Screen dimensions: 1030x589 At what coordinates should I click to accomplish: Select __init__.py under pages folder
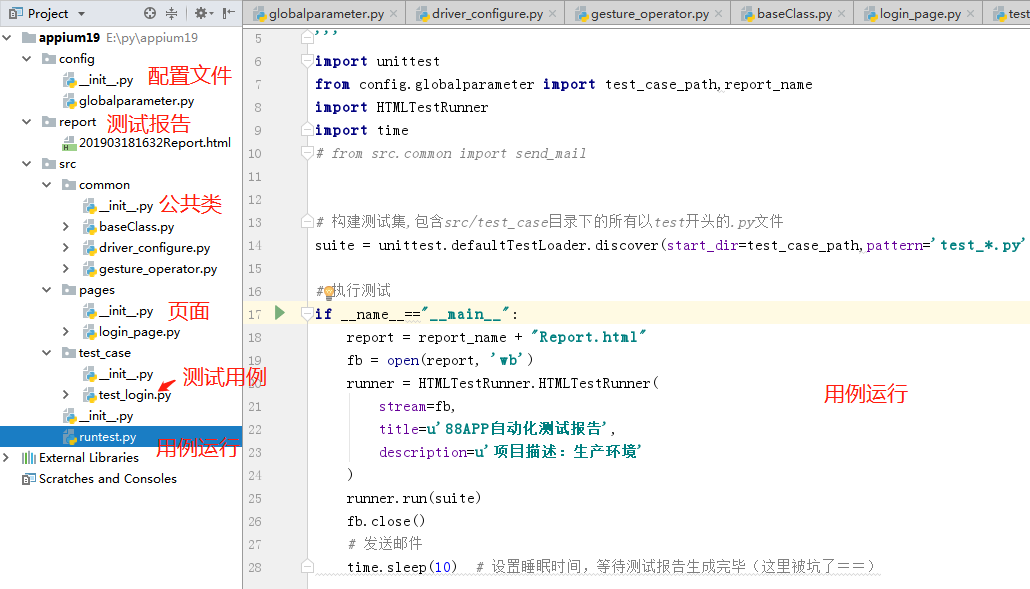click(126, 311)
